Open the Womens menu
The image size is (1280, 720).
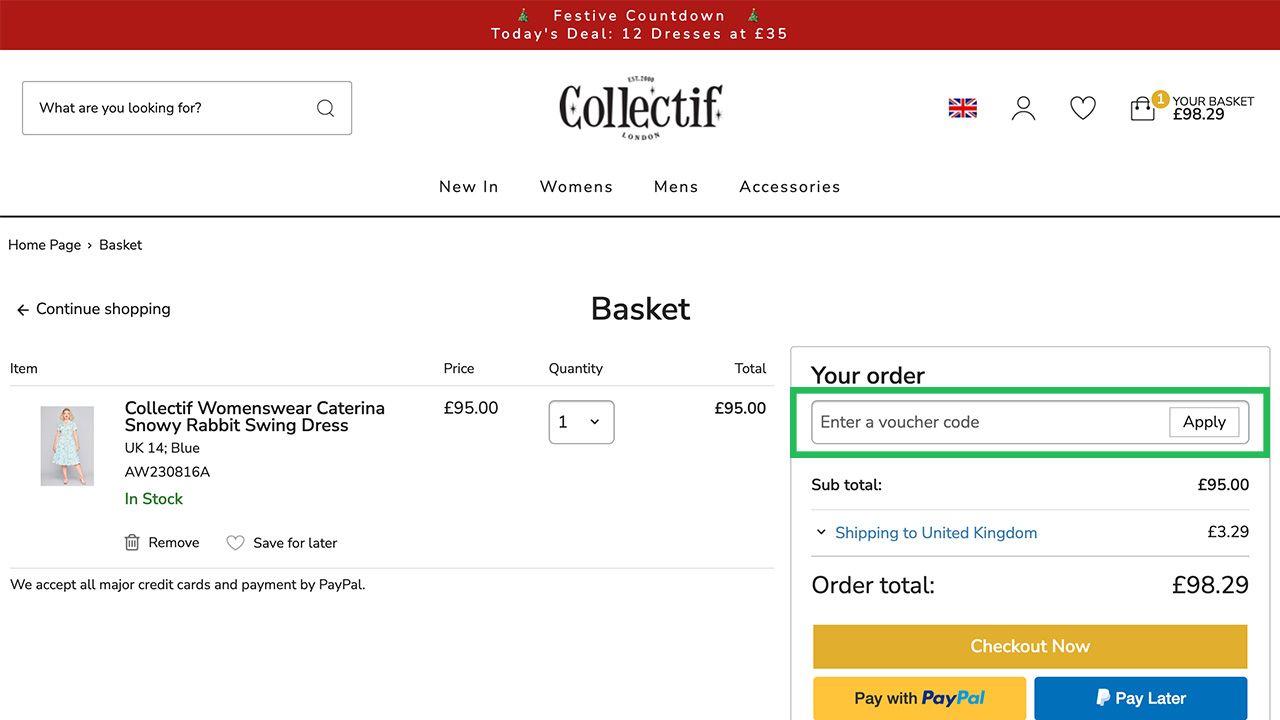click(576, 187)
